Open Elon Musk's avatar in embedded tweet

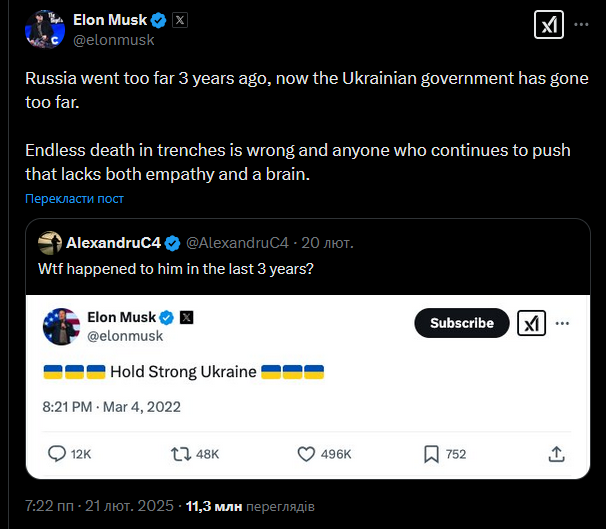pyautogui.click(x=62, y=327)
